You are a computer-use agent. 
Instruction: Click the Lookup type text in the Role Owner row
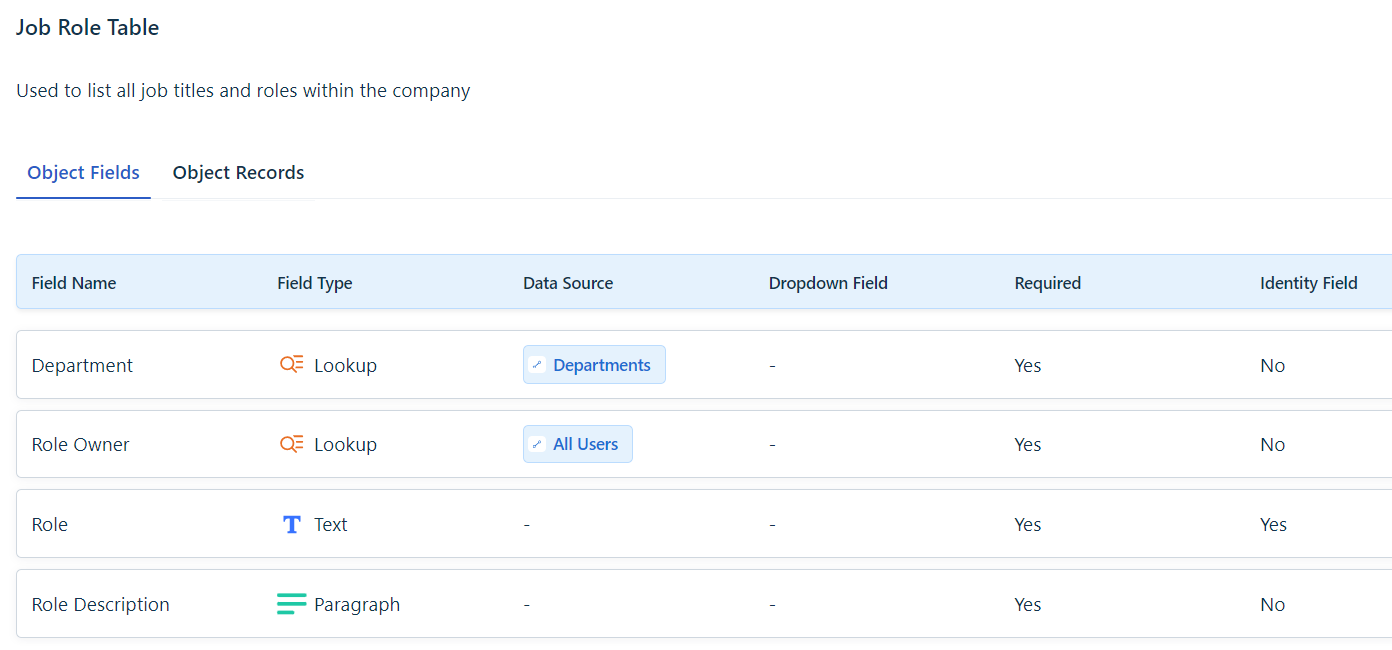[x=345, y=444]
